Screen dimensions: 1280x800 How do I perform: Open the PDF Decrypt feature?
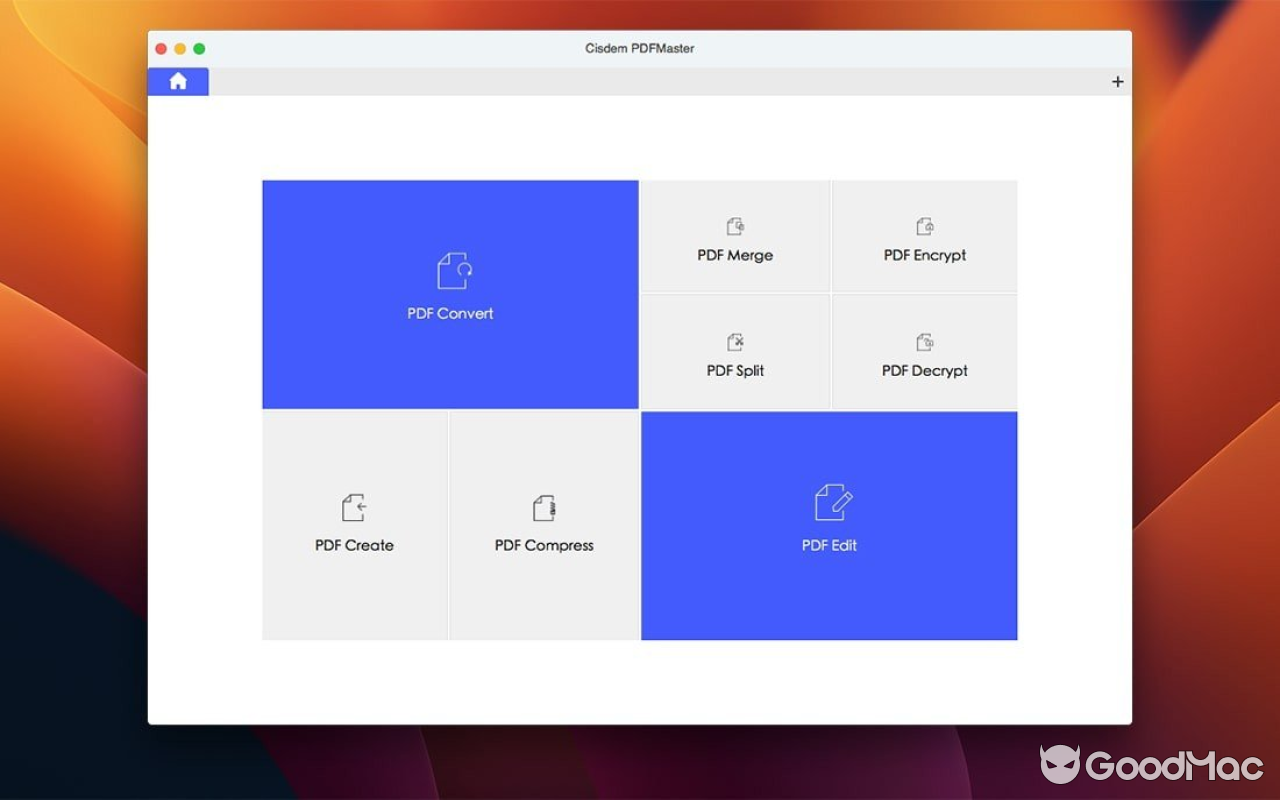click(x=924, y=351)
